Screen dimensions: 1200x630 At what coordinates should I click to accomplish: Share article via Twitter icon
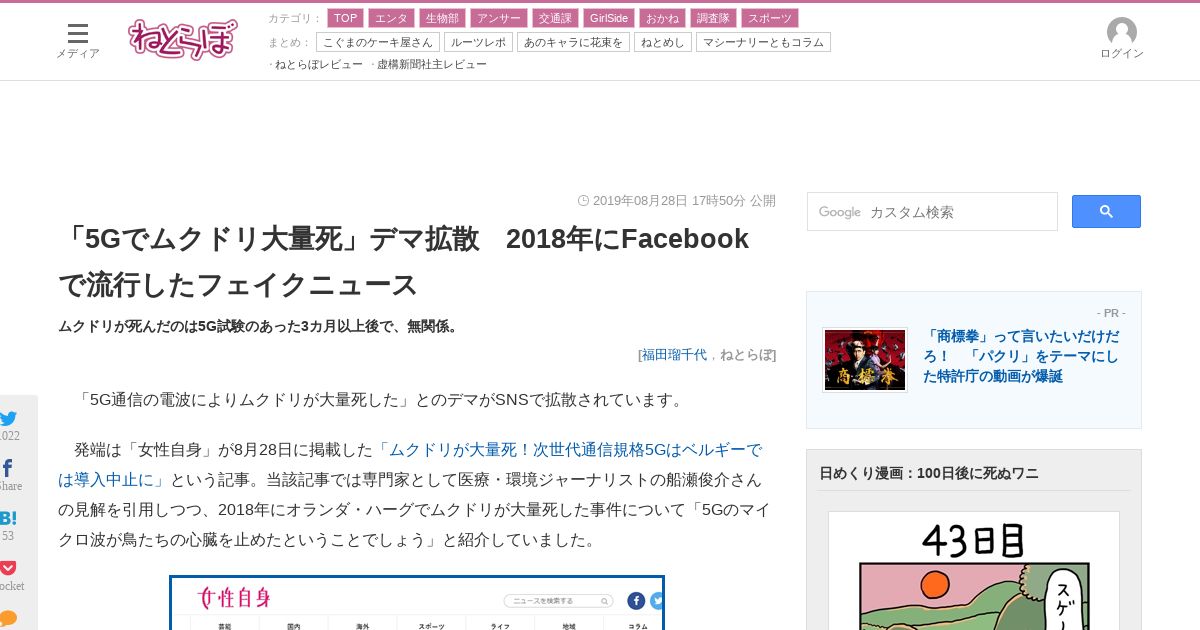[x=9, y=419]
